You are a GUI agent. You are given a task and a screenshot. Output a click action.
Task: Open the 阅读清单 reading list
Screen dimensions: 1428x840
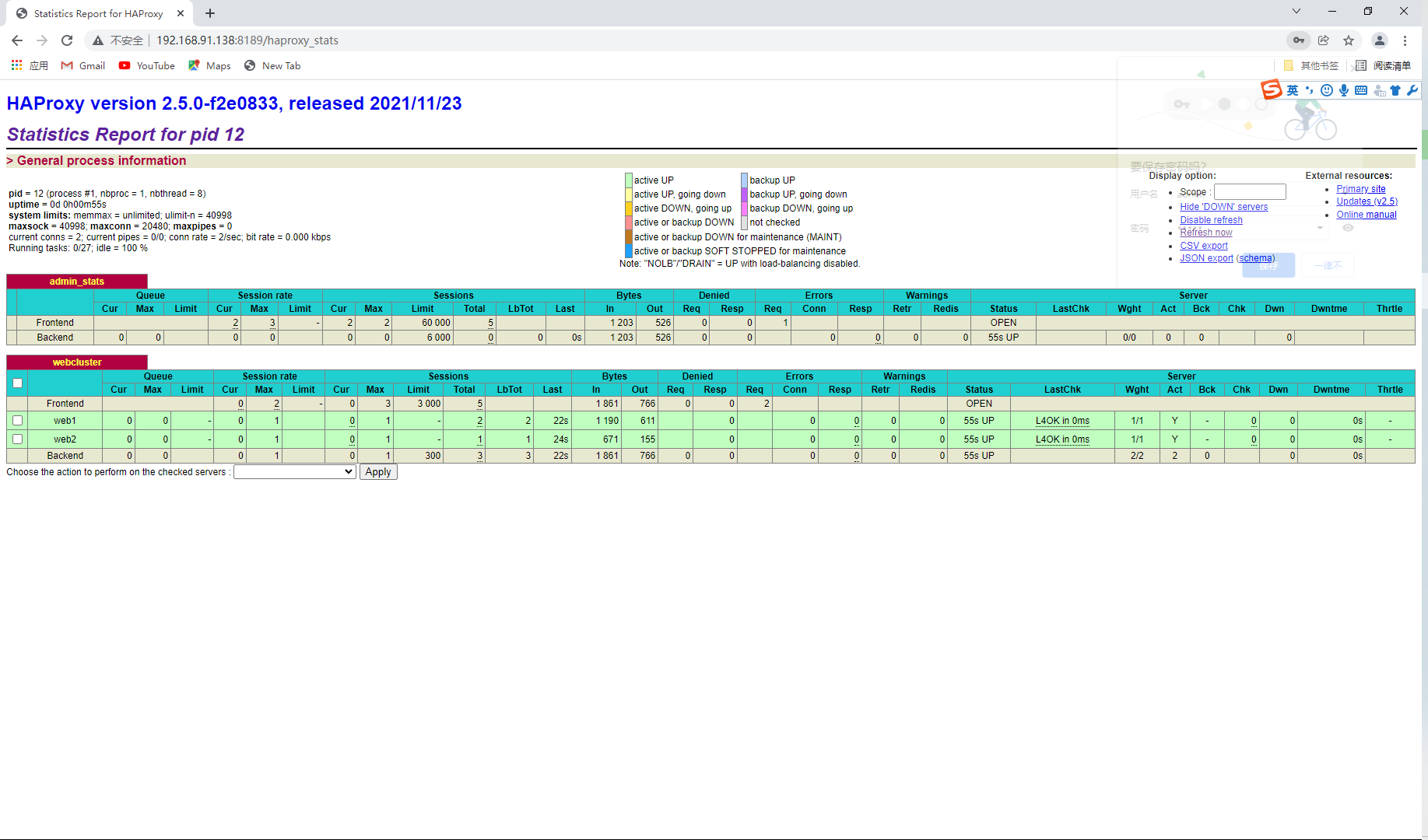1383,65
